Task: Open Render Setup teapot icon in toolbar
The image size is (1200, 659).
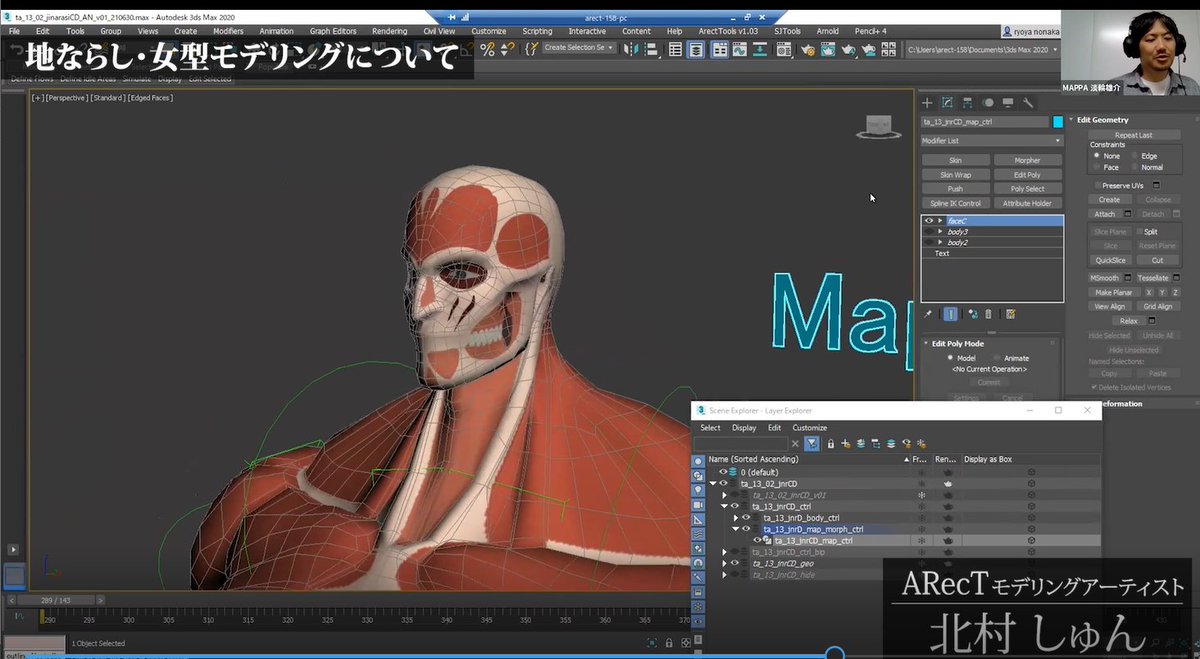Action: (808, 49)
